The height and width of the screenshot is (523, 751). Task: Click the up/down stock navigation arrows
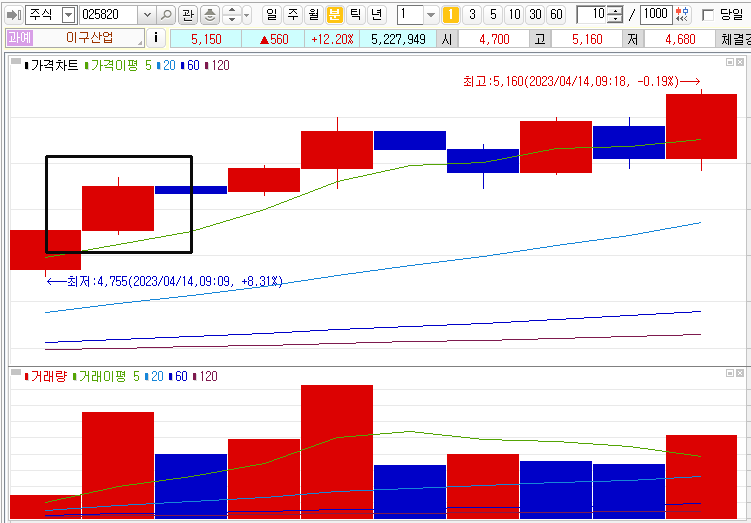232,15
